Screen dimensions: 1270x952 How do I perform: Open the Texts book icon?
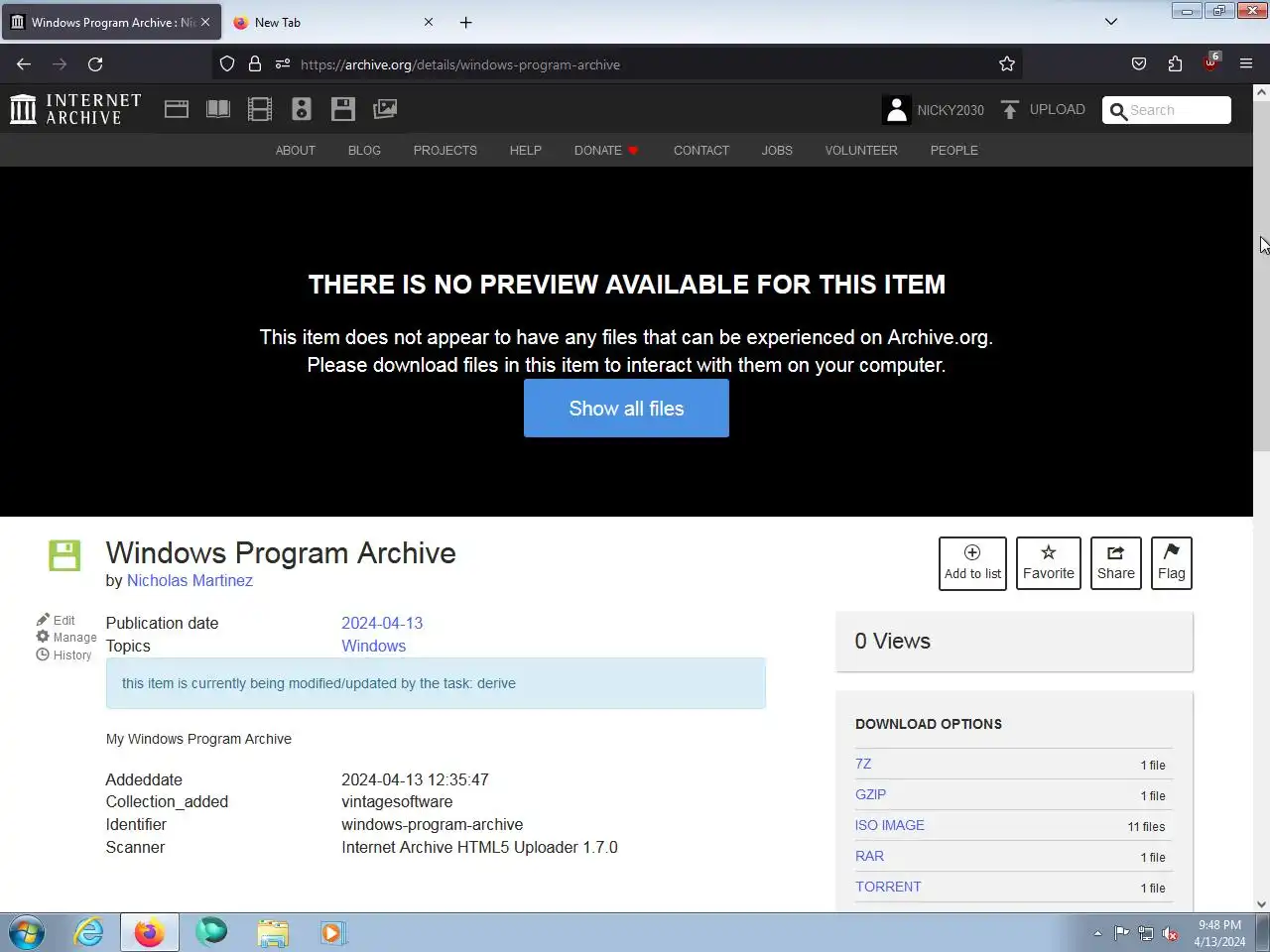[218, 109]
